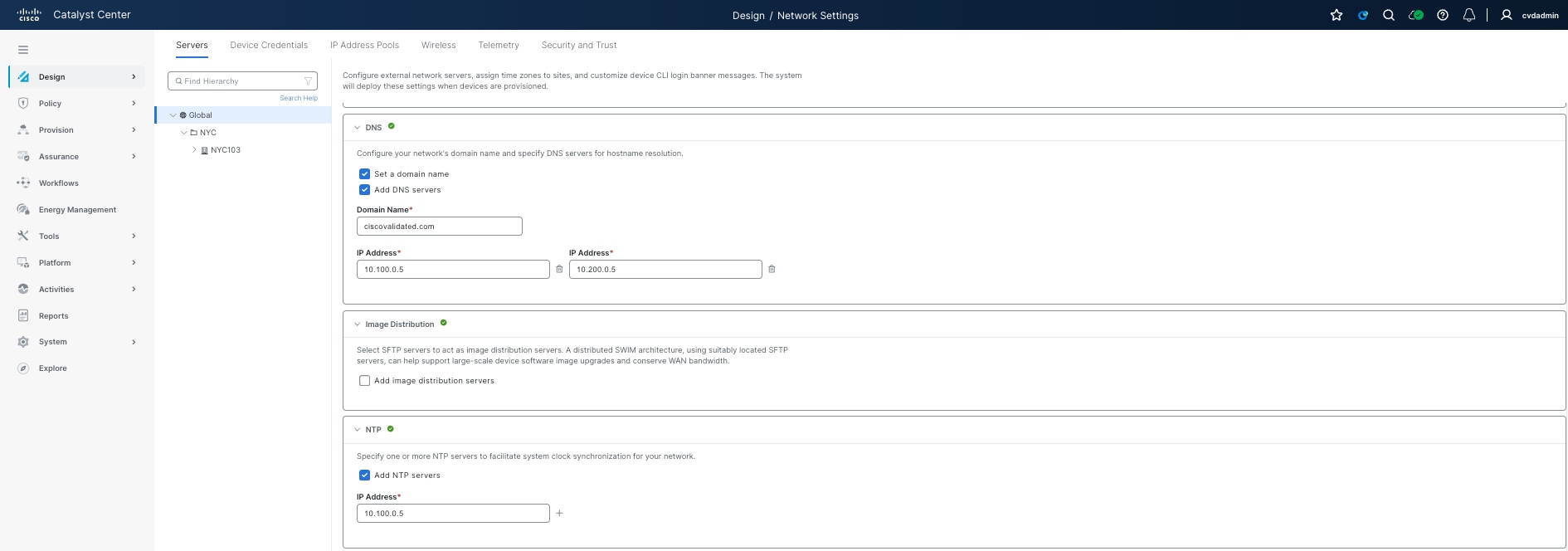
Task: Click the Workflows icon in sidebar
Action: [x=23, y=183]
